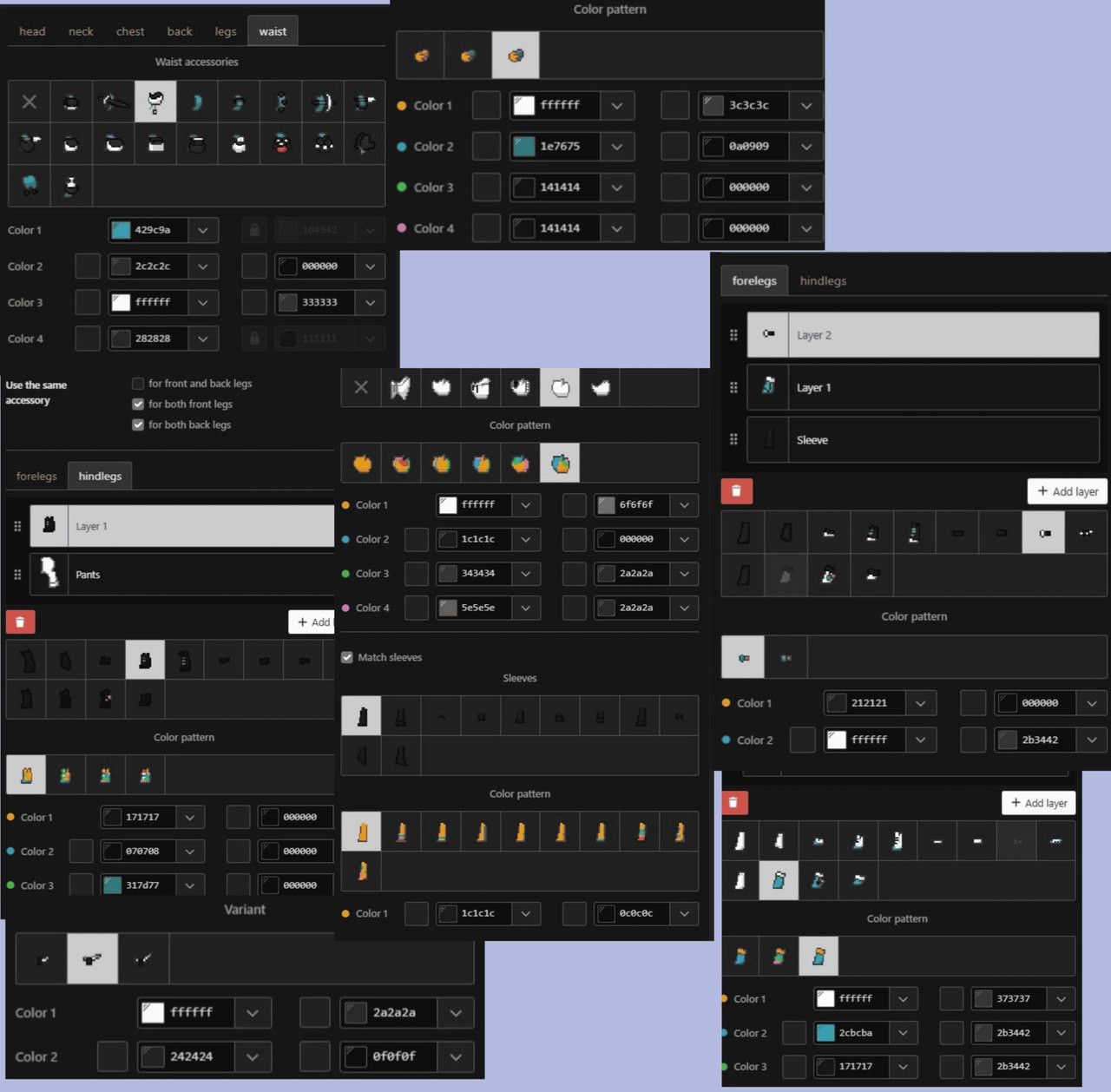
Task: Switch to the forelegs tab above the Pants list
Action: pos(36,477)
